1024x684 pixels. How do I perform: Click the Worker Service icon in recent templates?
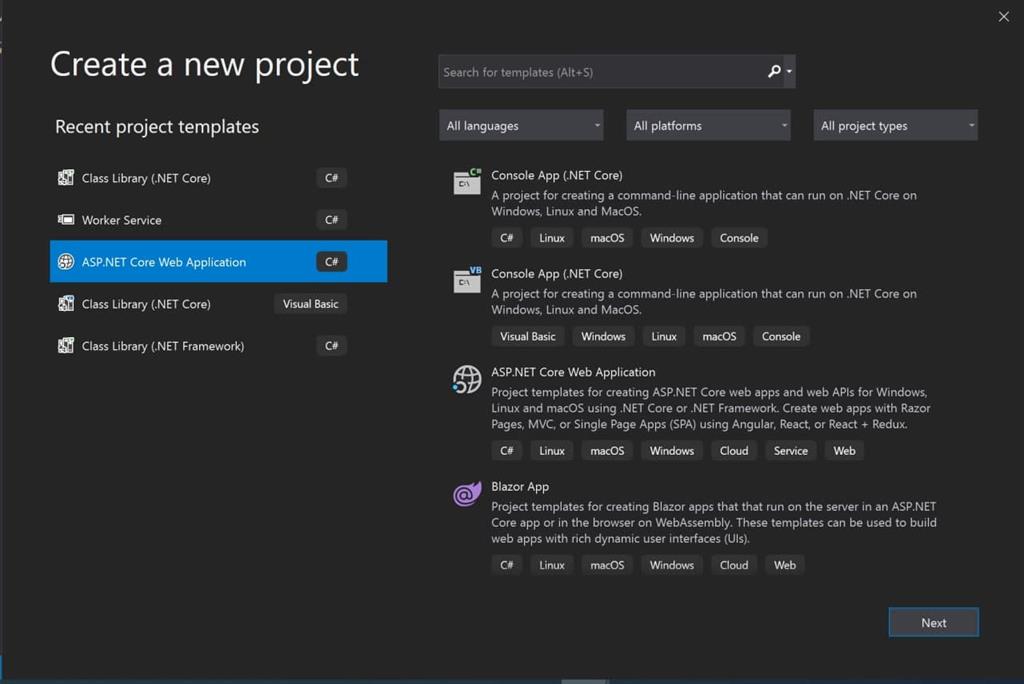66,220
